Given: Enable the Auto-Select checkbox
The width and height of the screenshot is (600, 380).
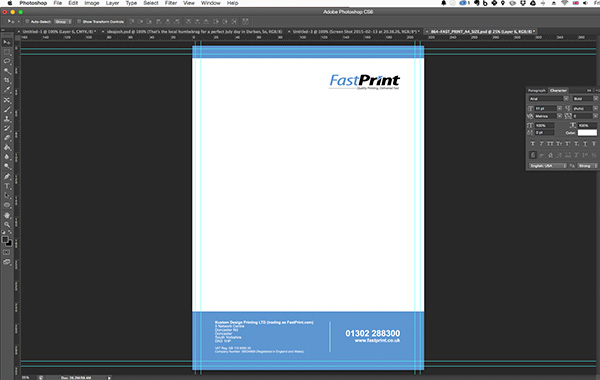Looking at the screenshot, I should pyautogui.click(x=27, y=21).
